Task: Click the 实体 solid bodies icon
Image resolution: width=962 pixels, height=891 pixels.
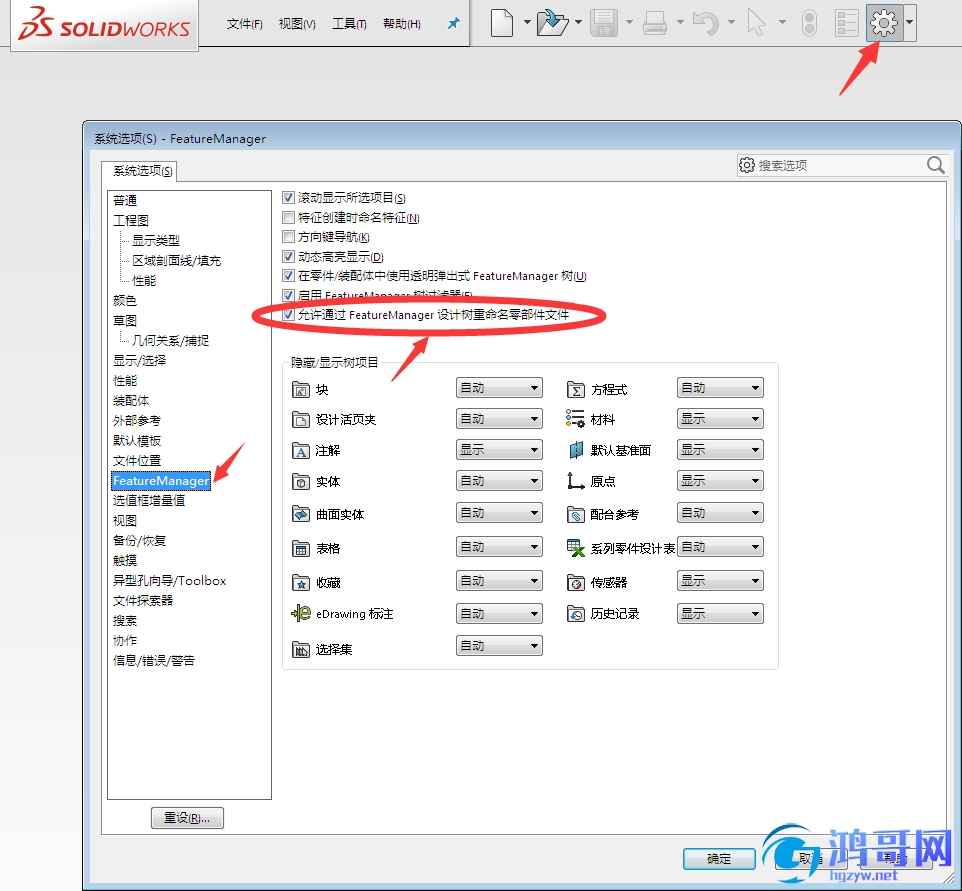Action: (301, 482)
